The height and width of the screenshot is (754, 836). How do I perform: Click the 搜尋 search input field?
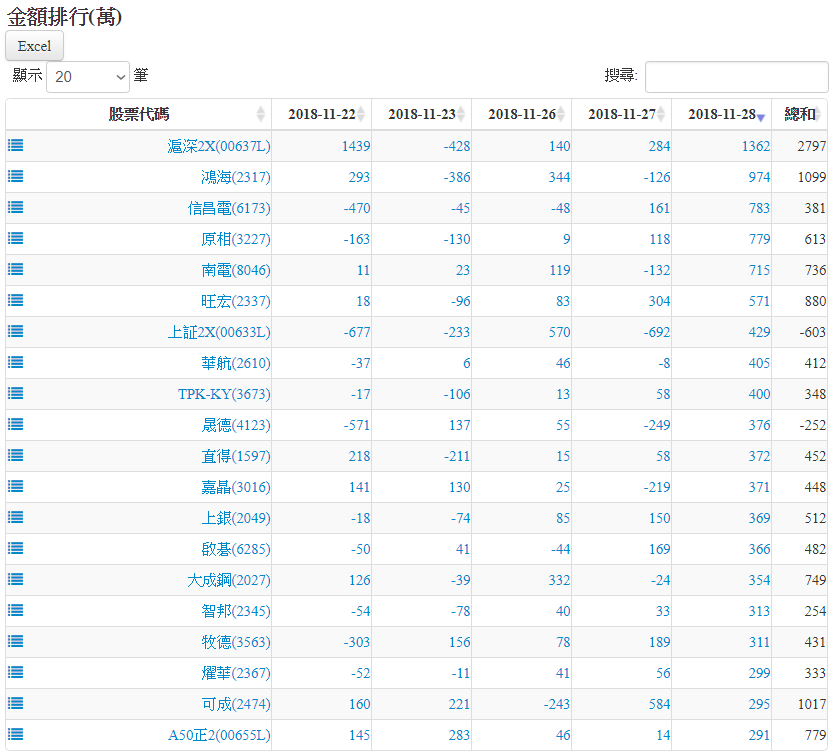[736, 76]
